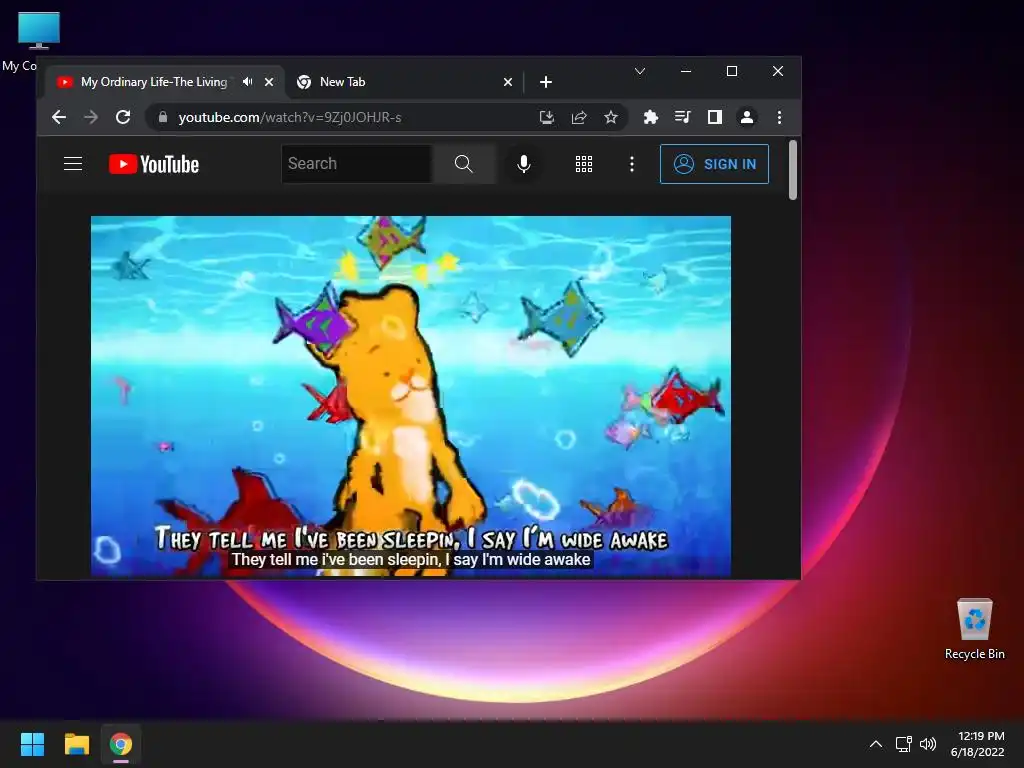Close the My Ordinary Life tab
This screenshot has height=768, width=1024.
pyautogui.click(x=269, y=82)
